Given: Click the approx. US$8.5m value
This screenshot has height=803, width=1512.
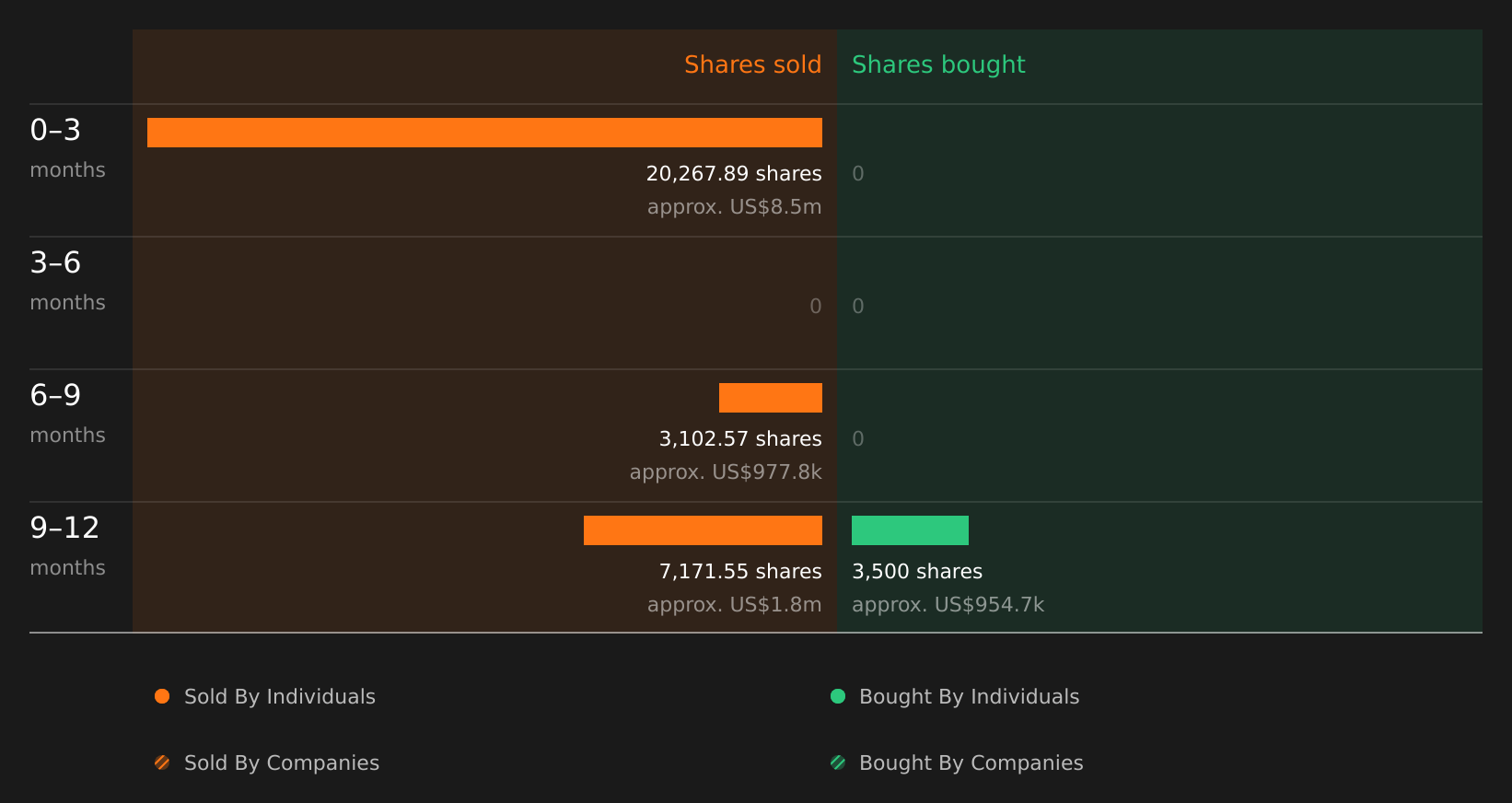Looking at the screenshot, I should (734, 207).
